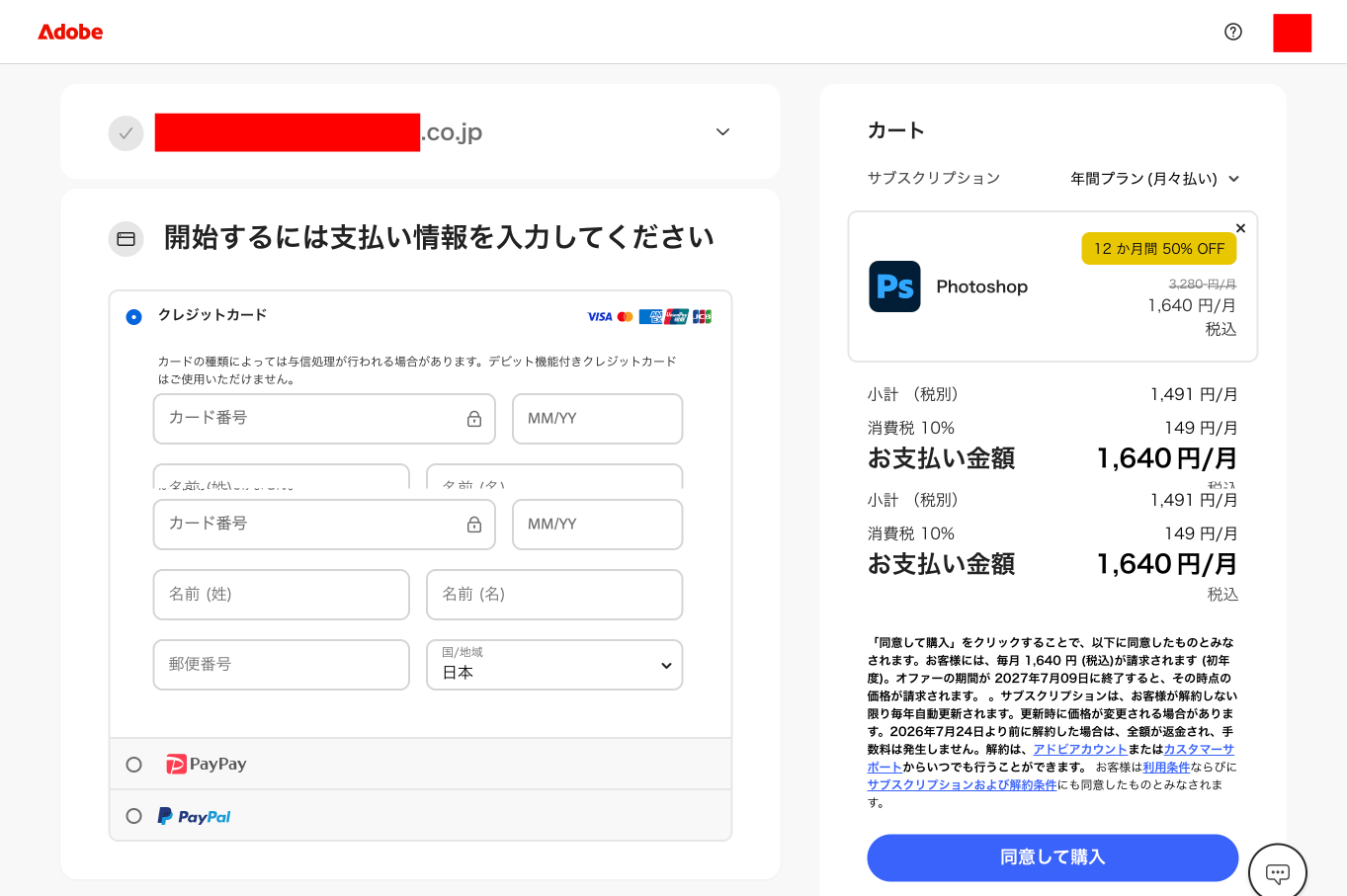The image size is (1347, 896).
Task: Remove Photoshop from cart with the X
Action: coord(1240,228)
